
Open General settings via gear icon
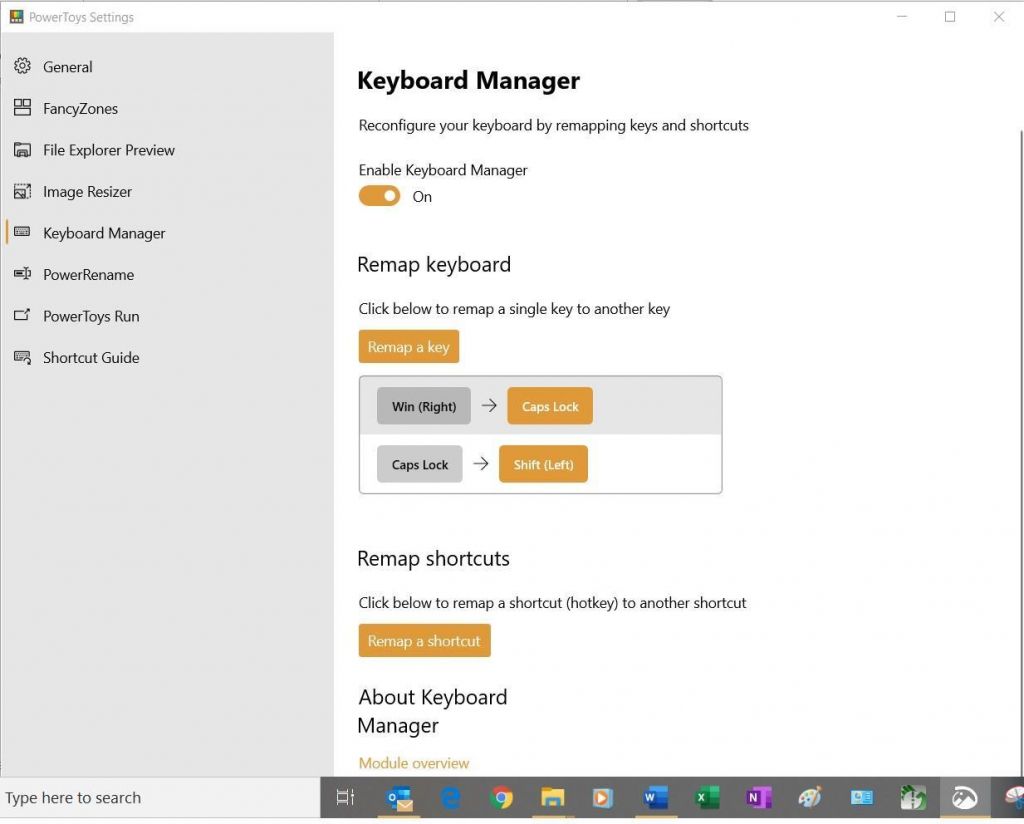coord(22,66)
